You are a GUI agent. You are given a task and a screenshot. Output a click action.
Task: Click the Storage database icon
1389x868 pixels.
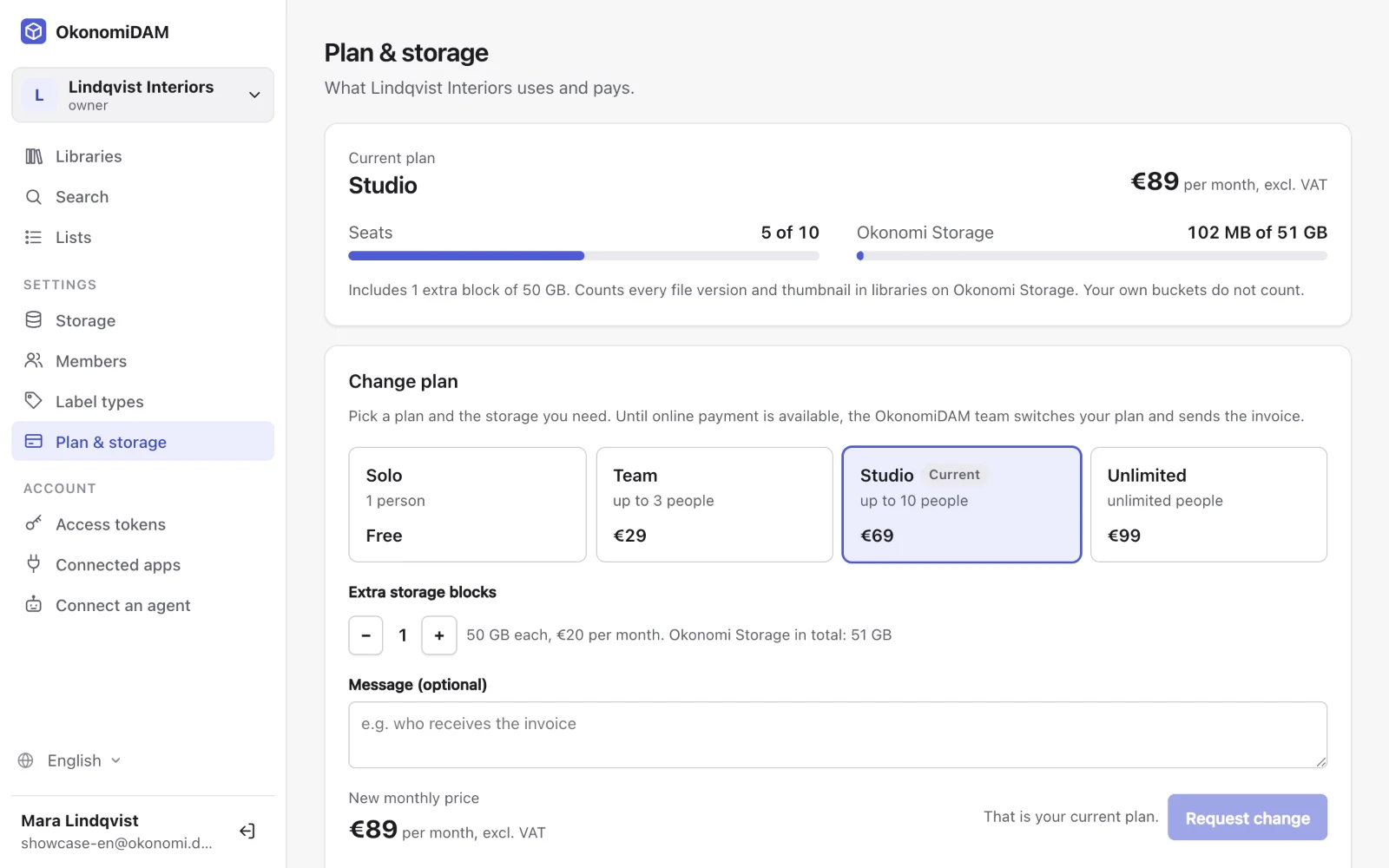click(34, 320)
